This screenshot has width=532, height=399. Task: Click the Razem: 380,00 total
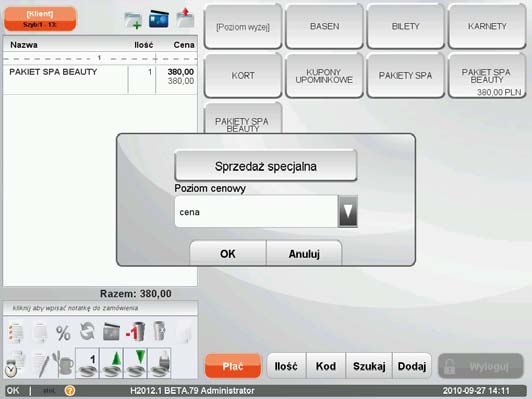click(135, 293)
